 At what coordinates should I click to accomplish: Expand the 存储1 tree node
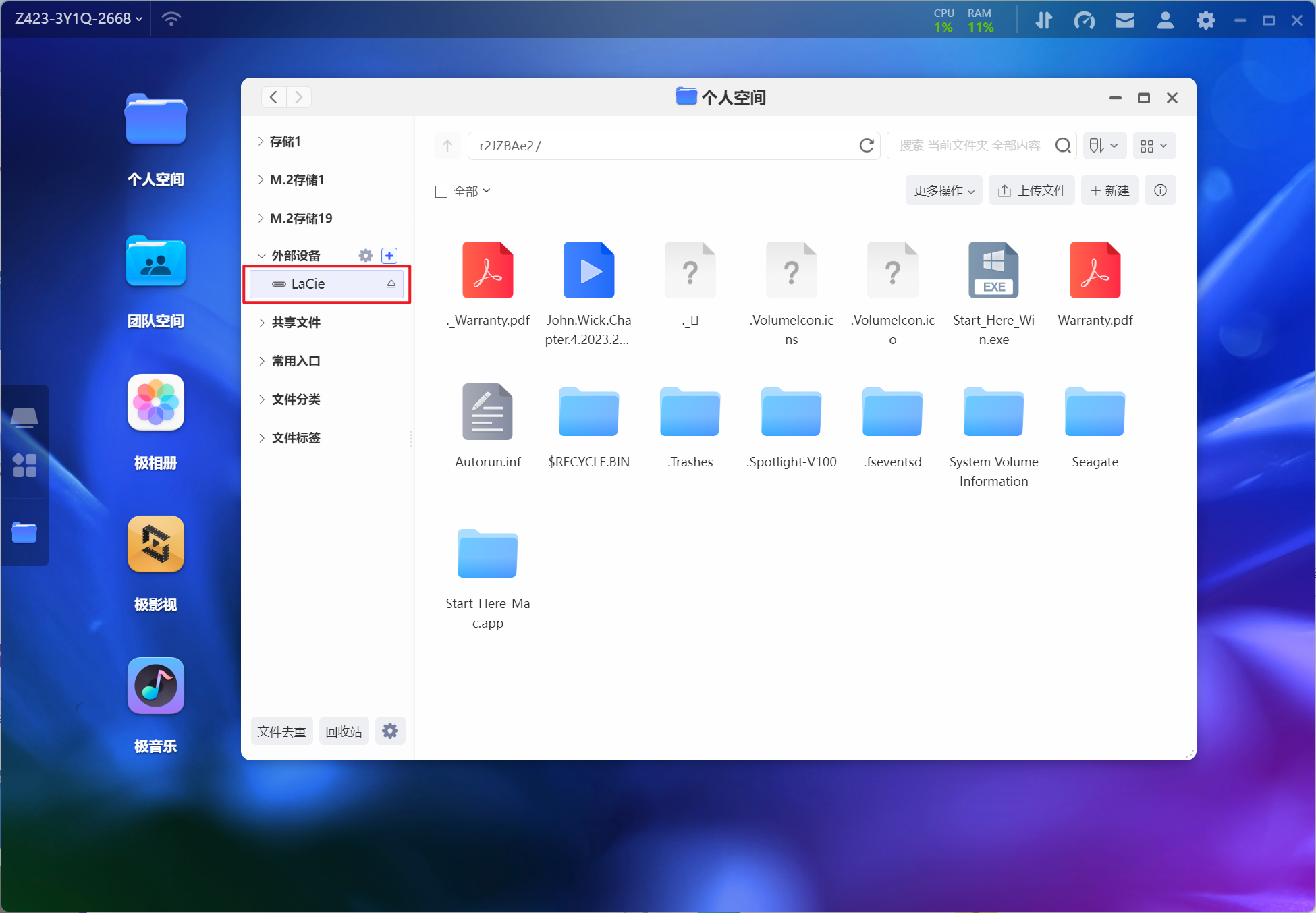click(x=261, y=141)
